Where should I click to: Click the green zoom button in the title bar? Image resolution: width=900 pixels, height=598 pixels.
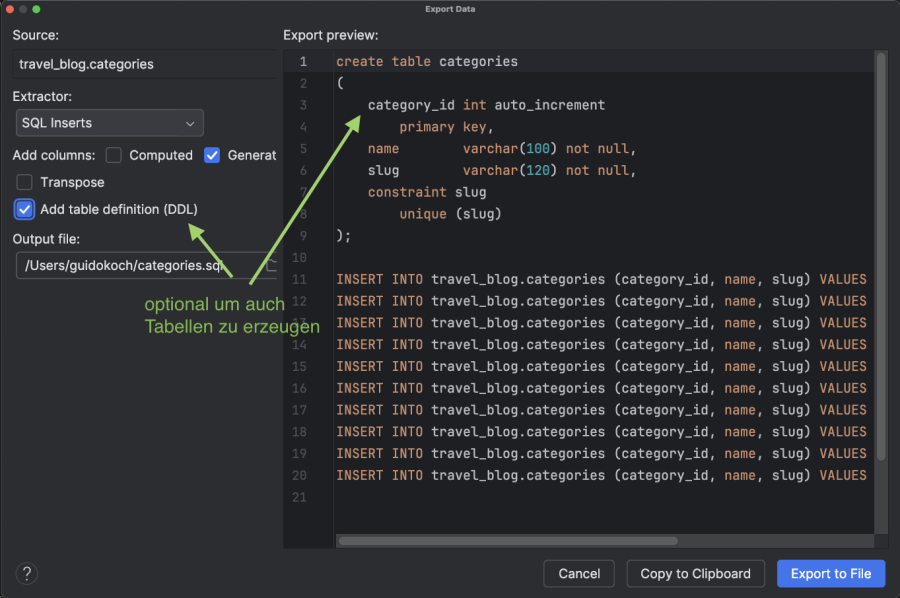(37, 9)
